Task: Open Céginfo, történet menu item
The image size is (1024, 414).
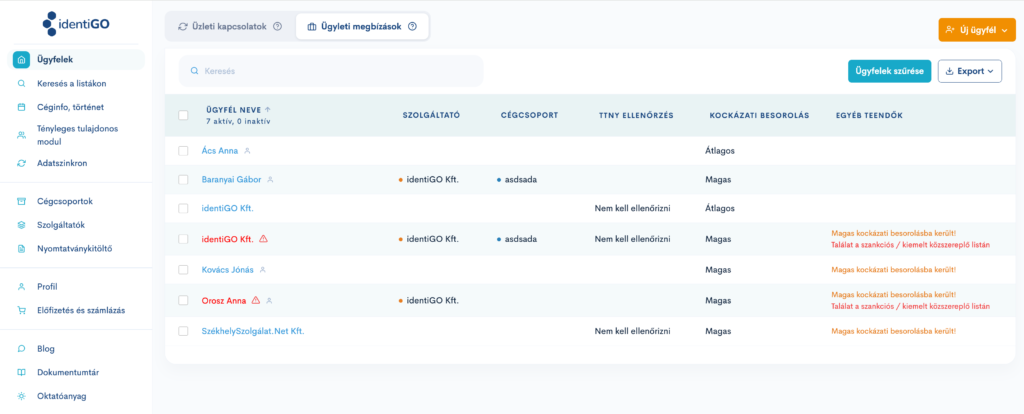Action: (x=71, y=107)
